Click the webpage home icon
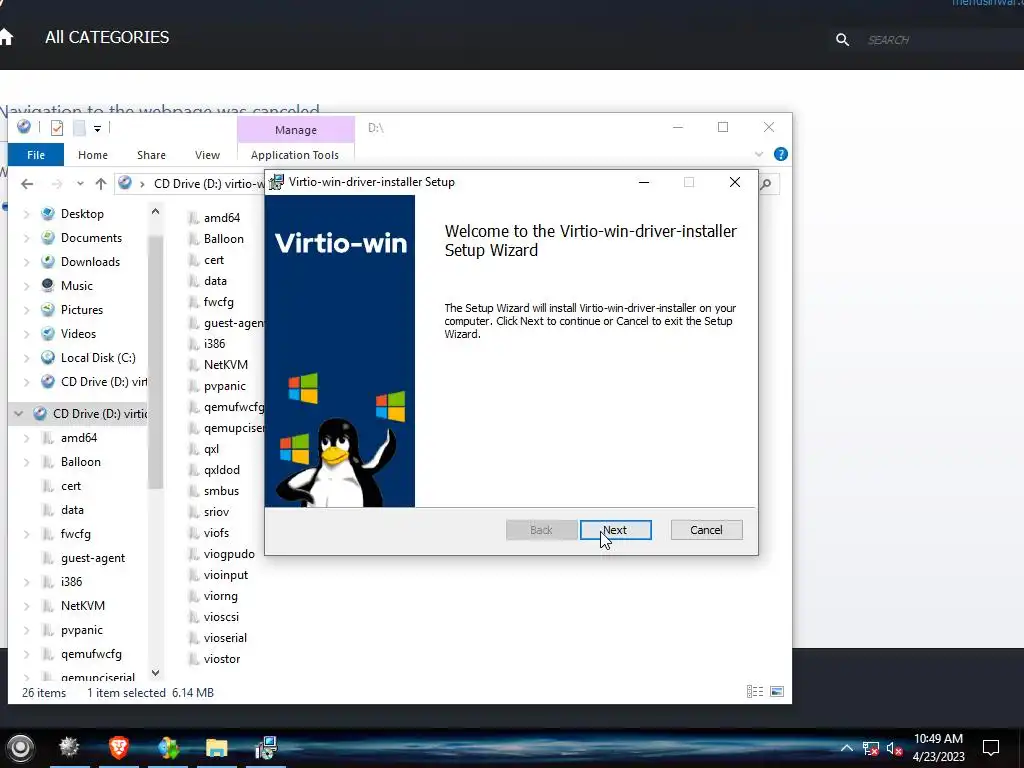 [x=7, y=37]
